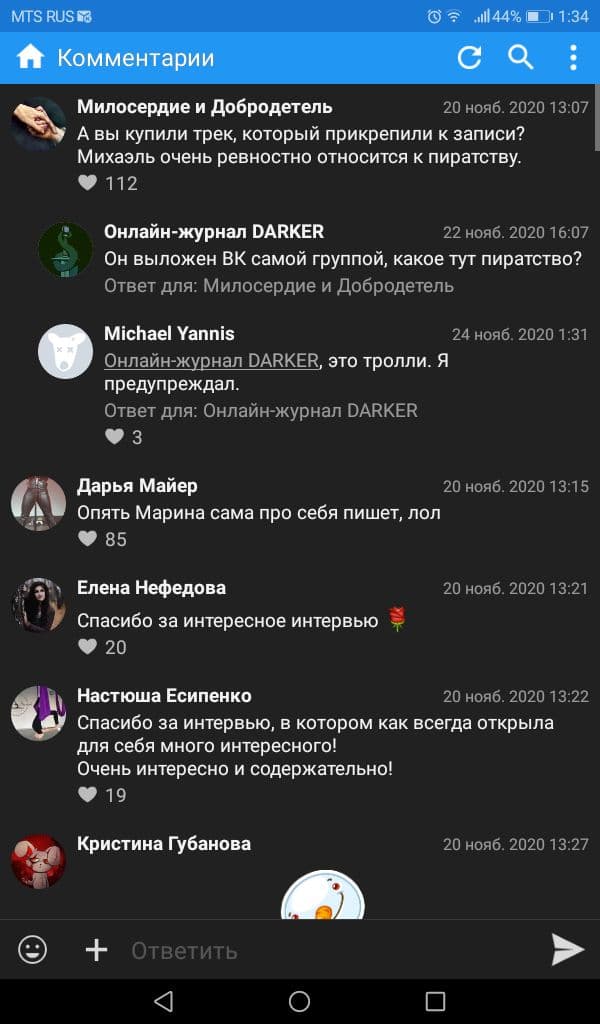Tap the home icon in header
This screenshot has height=1024, width=600.
(x=30, y=57)
